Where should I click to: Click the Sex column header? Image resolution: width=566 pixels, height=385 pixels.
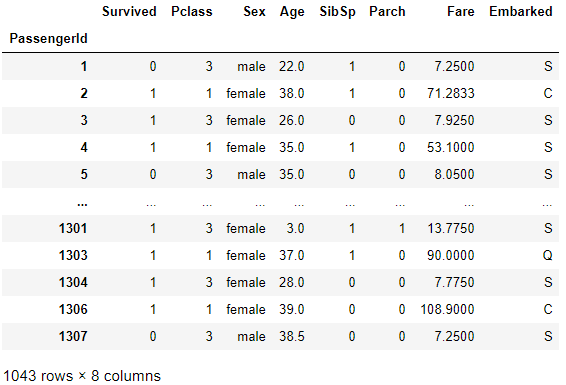pos(254,12)
